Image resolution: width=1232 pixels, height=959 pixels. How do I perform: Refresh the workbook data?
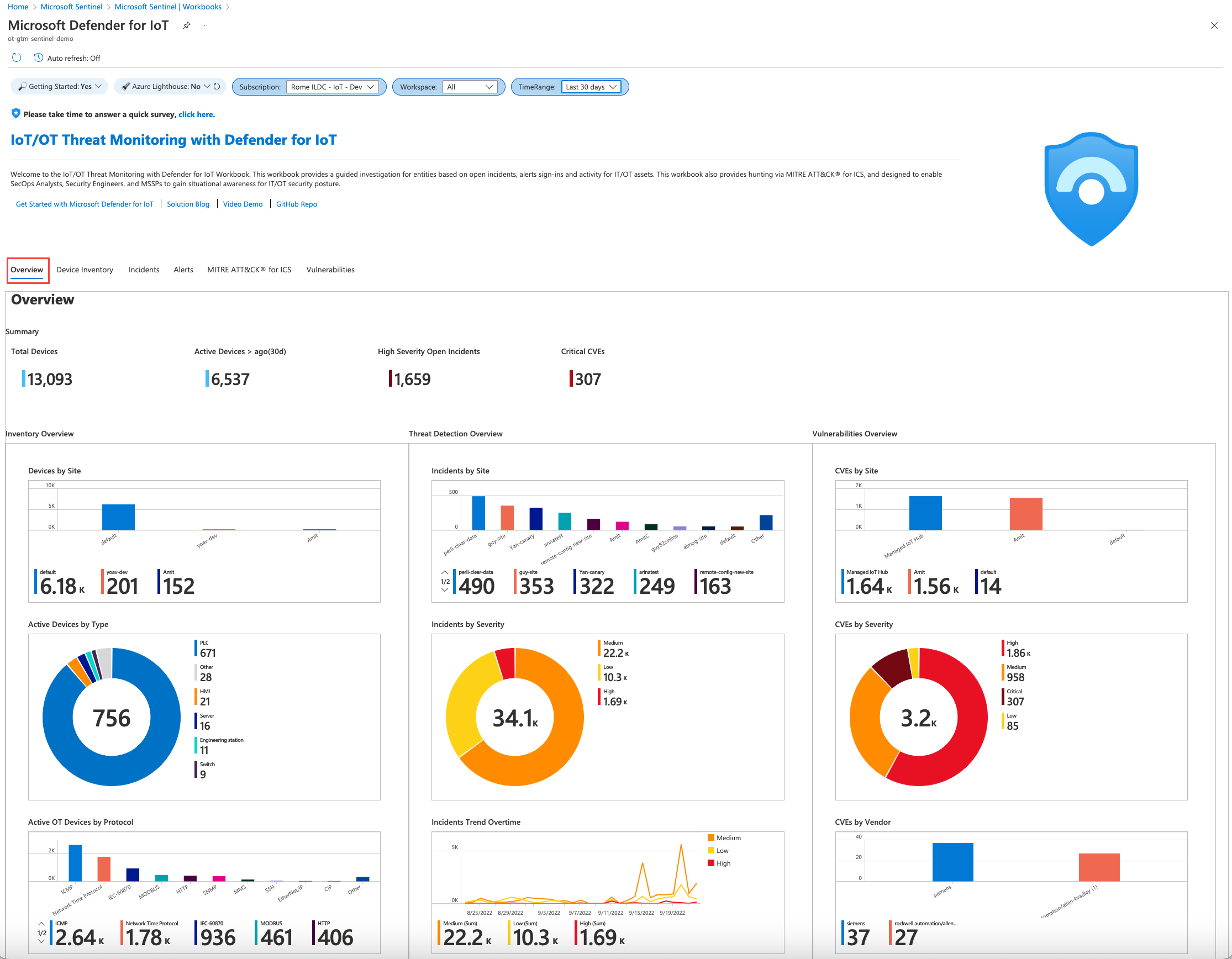pos(17,57)
